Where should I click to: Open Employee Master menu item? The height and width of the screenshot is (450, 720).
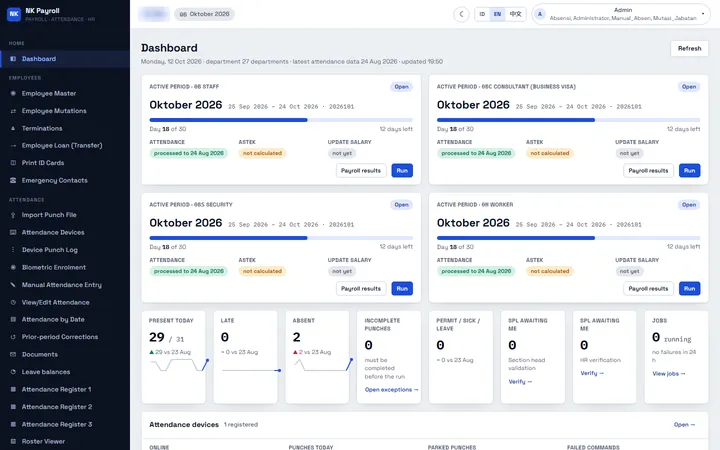(x=65, y=93)
